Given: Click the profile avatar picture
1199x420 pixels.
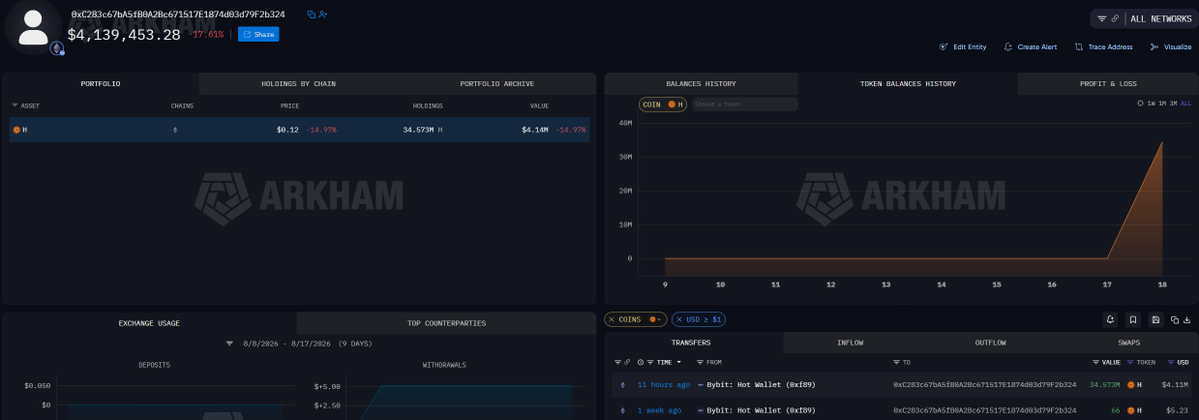Looking at the screenshot, I should pyautogui.click(x=33, y=28).
